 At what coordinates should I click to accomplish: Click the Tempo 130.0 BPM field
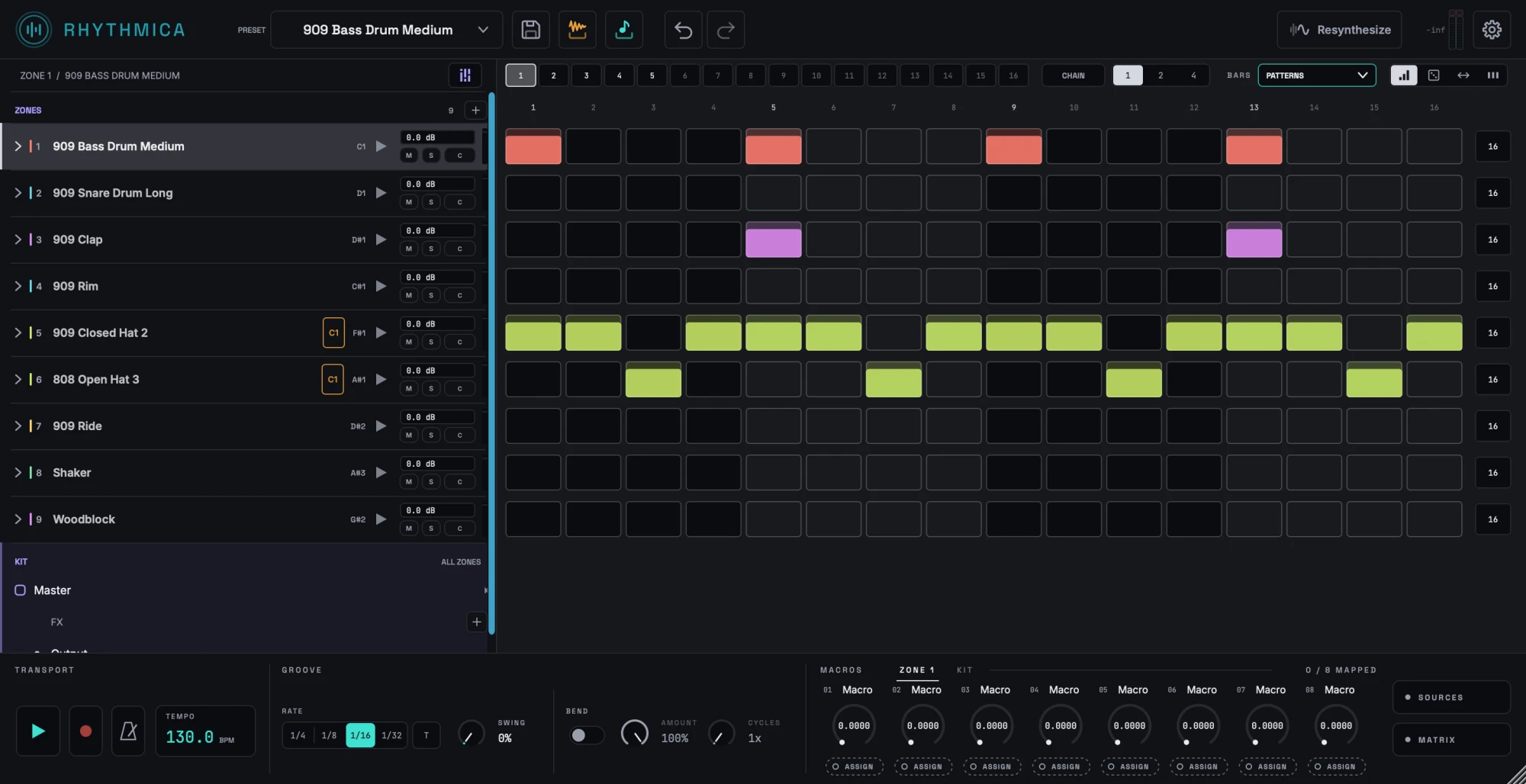(x=205, y=731)
